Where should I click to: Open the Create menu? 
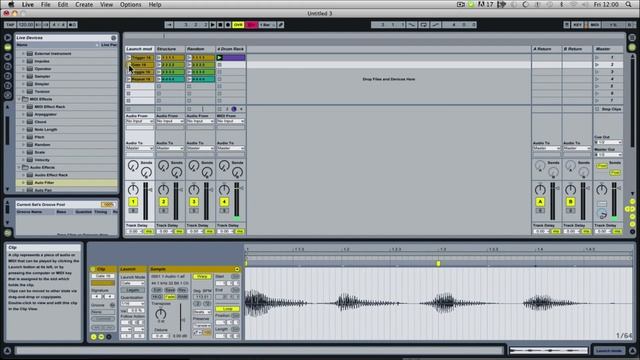coord(84,4)
